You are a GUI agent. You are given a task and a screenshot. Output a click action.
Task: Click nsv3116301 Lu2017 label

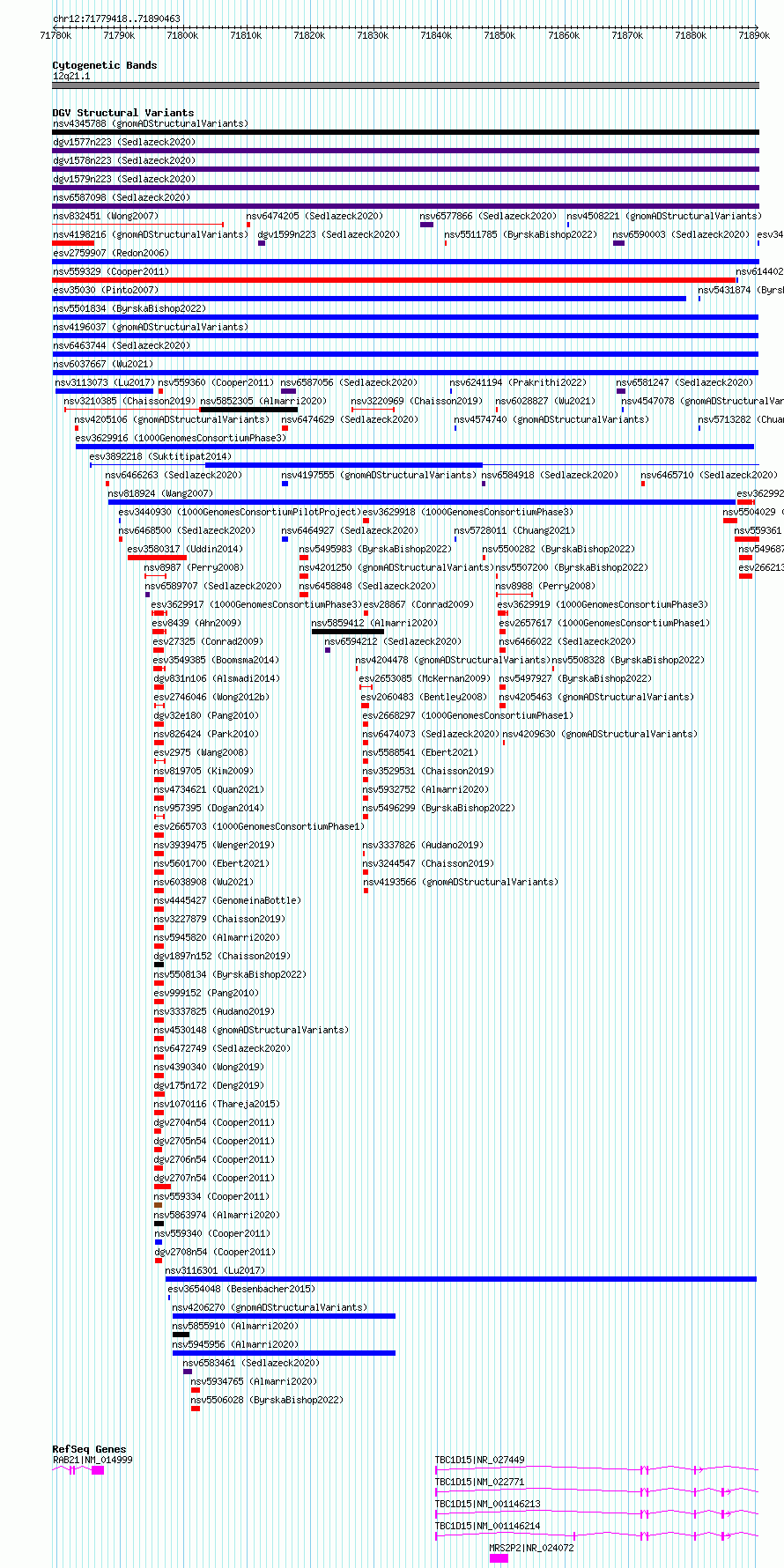(215, 1270)
